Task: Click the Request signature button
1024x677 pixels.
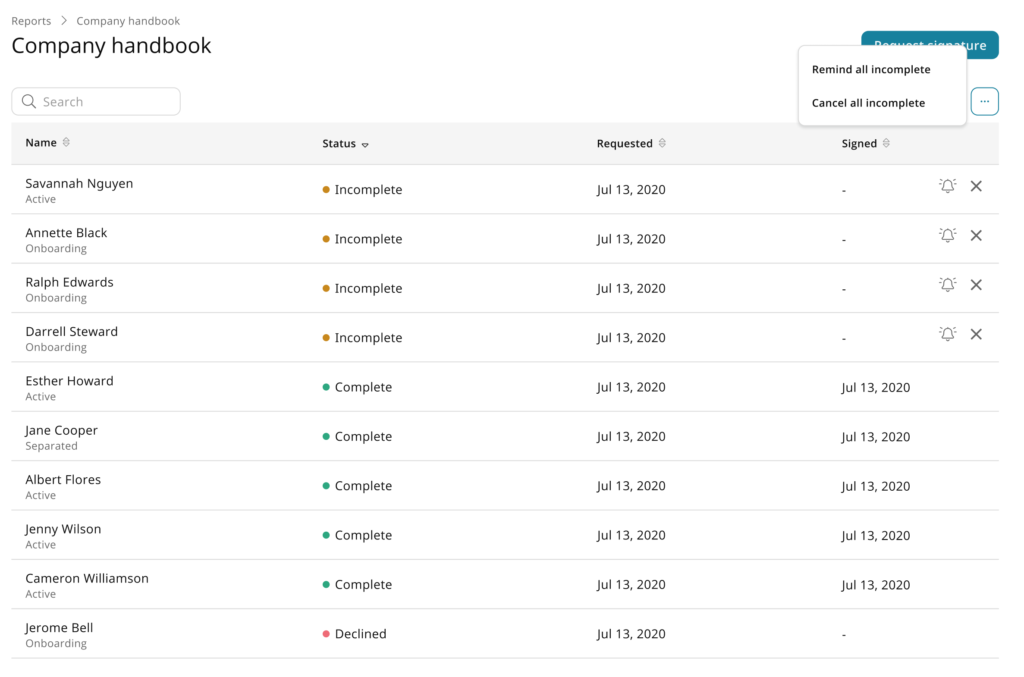Action: pos(929,44)
